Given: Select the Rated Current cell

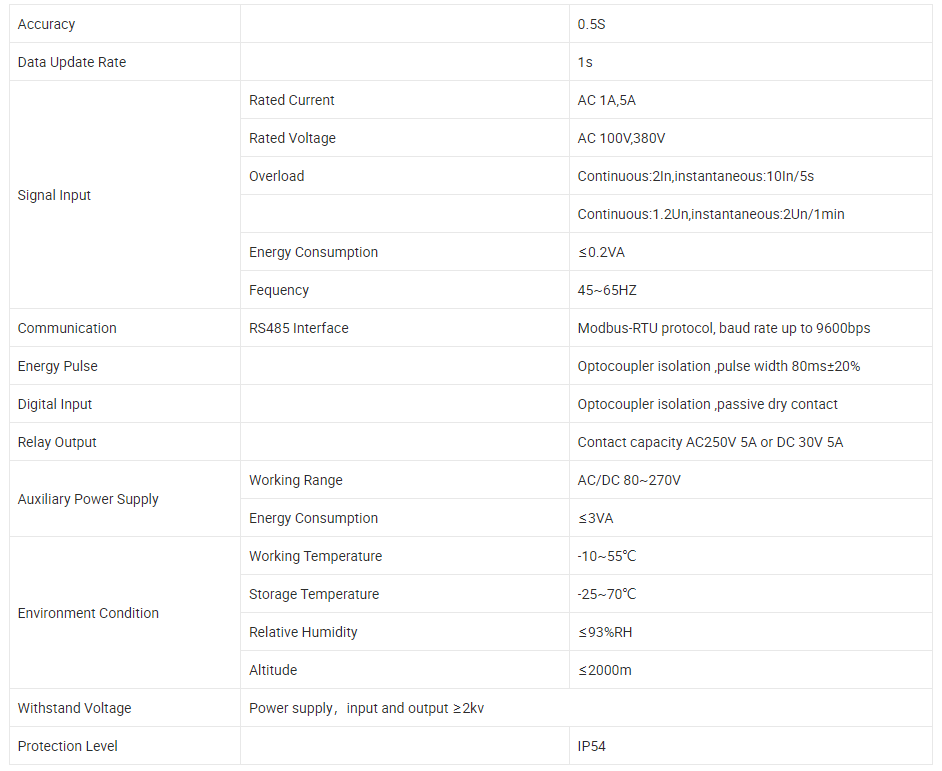Looking at the screenshot, I should (x=405, y=100).
